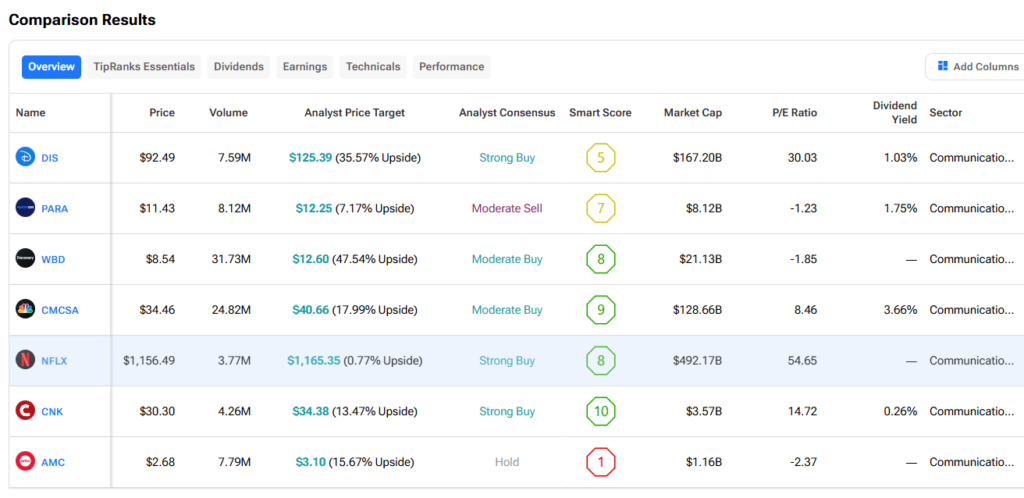
Task: Click DIS price target $125.39
Action: [311, 157]
